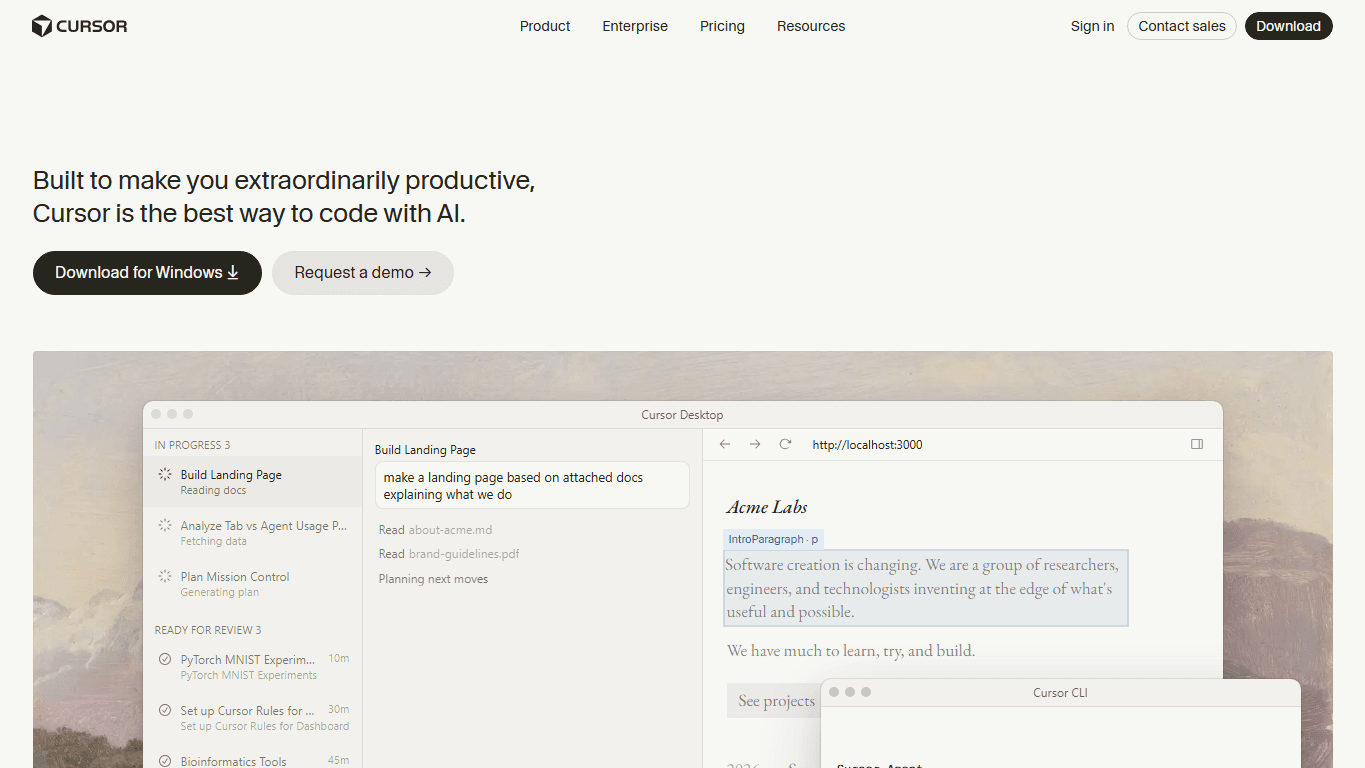Open the PyTorch MNIST Experiments task

point(253,667)
